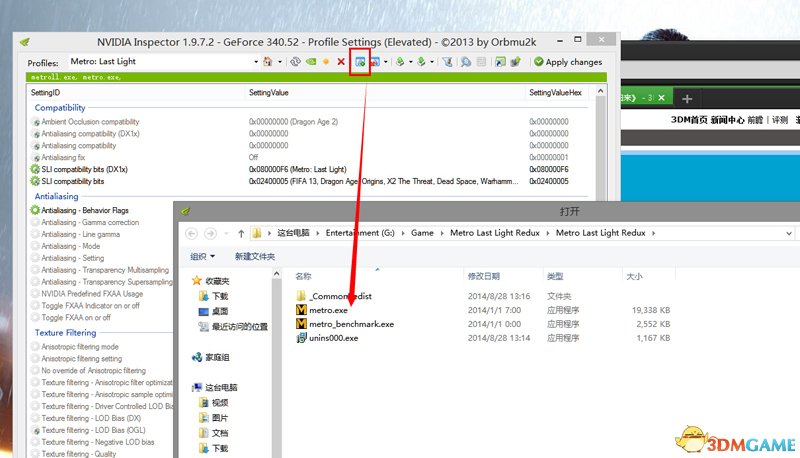Collapse the Antialiasing group header

click(x=57, y=196)
